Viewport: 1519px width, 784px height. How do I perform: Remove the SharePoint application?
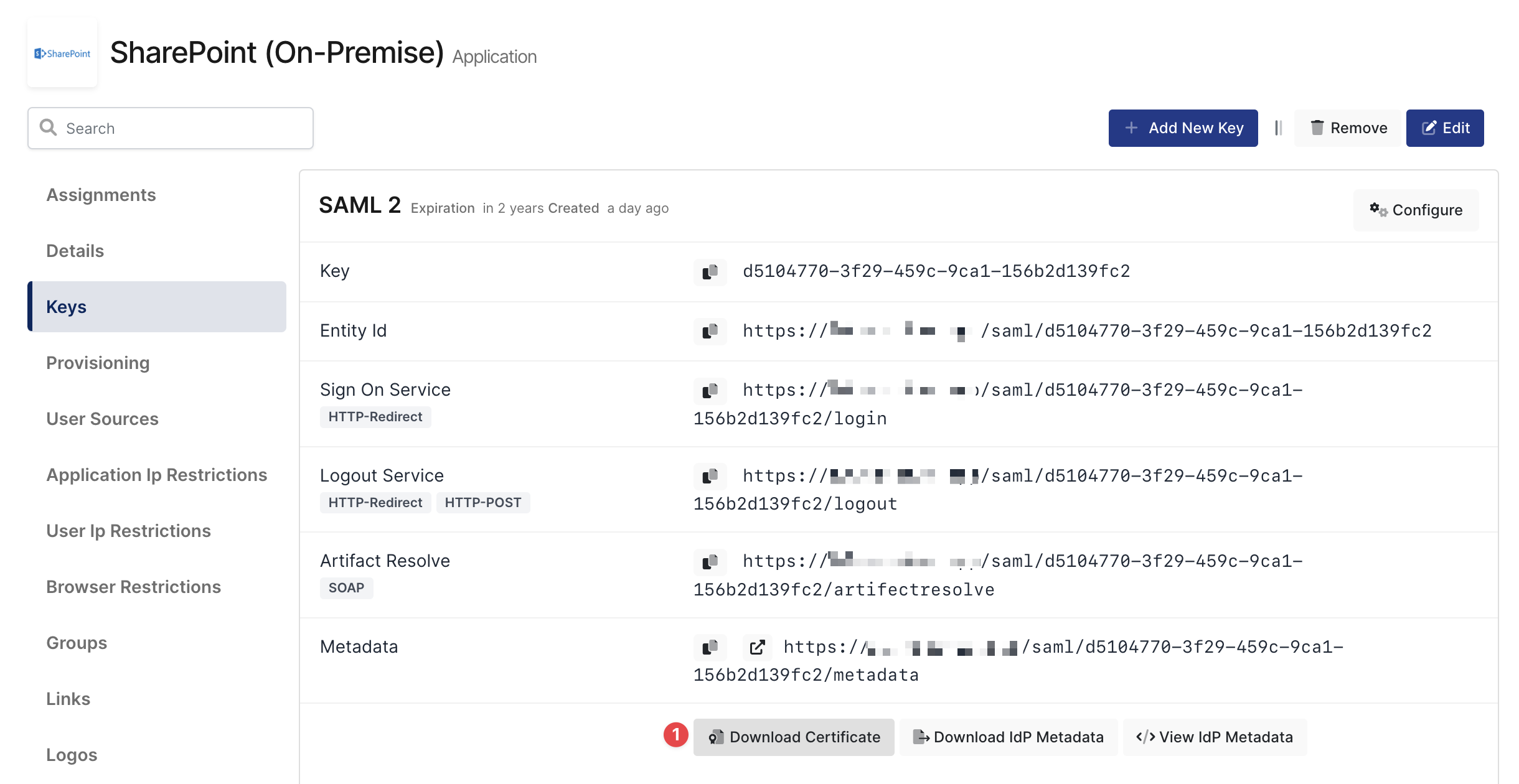tap(1347, 128)
